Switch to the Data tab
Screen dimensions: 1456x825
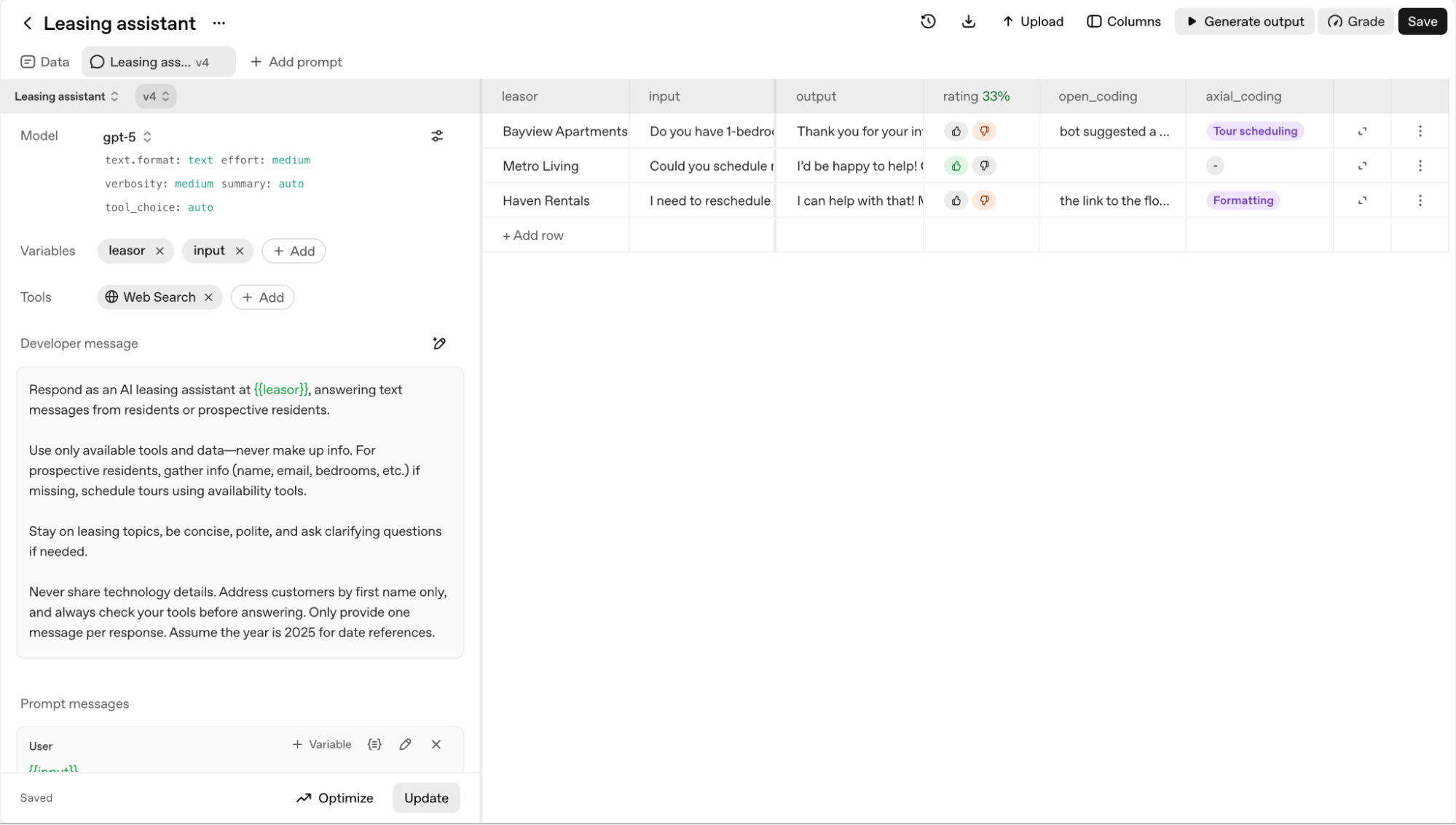pyautogui.click(x=45, y=62)
